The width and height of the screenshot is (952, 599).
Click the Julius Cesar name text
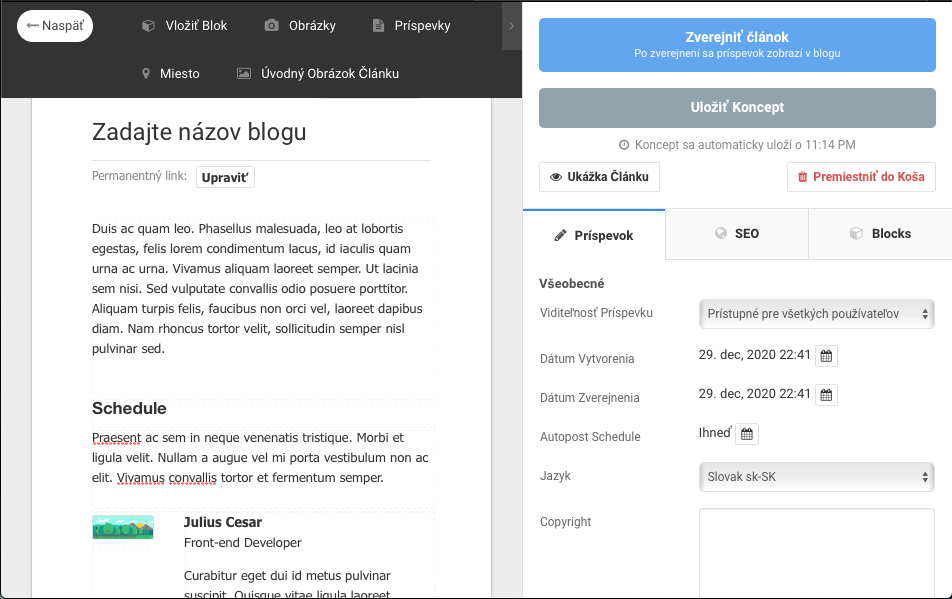[223, 522]
